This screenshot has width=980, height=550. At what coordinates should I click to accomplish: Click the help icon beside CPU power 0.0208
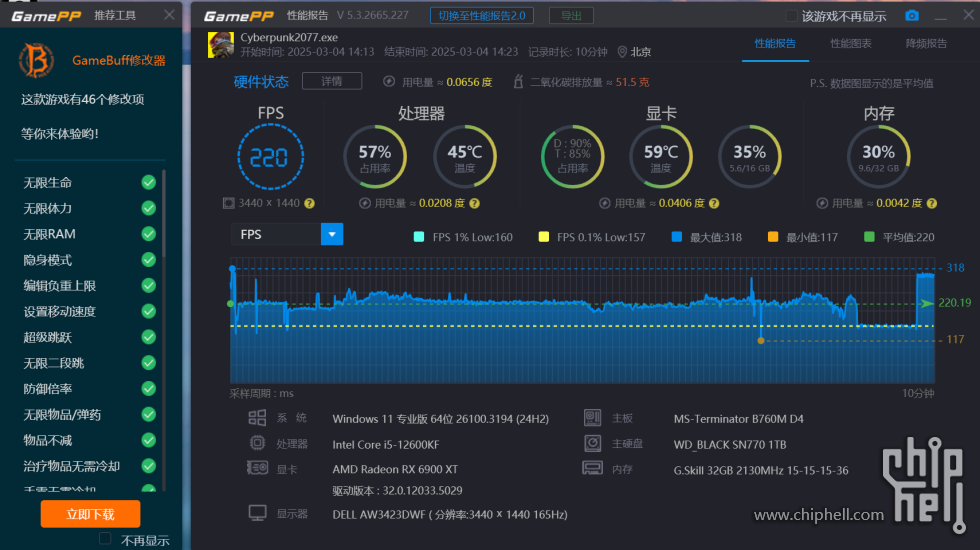(x=474, y=203)
